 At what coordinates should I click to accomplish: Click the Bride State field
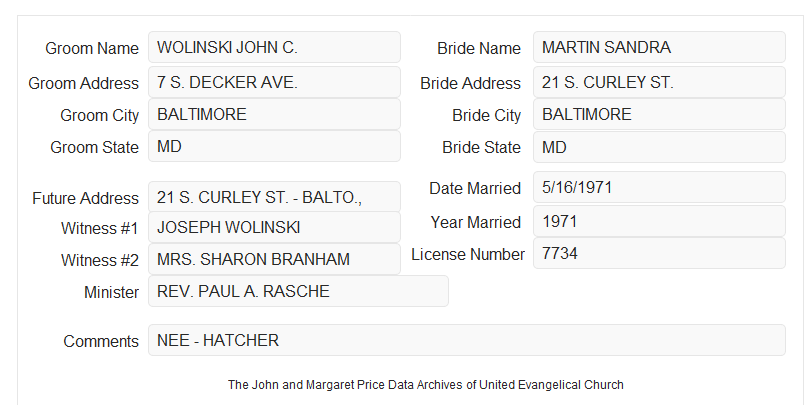pos(659,147)
